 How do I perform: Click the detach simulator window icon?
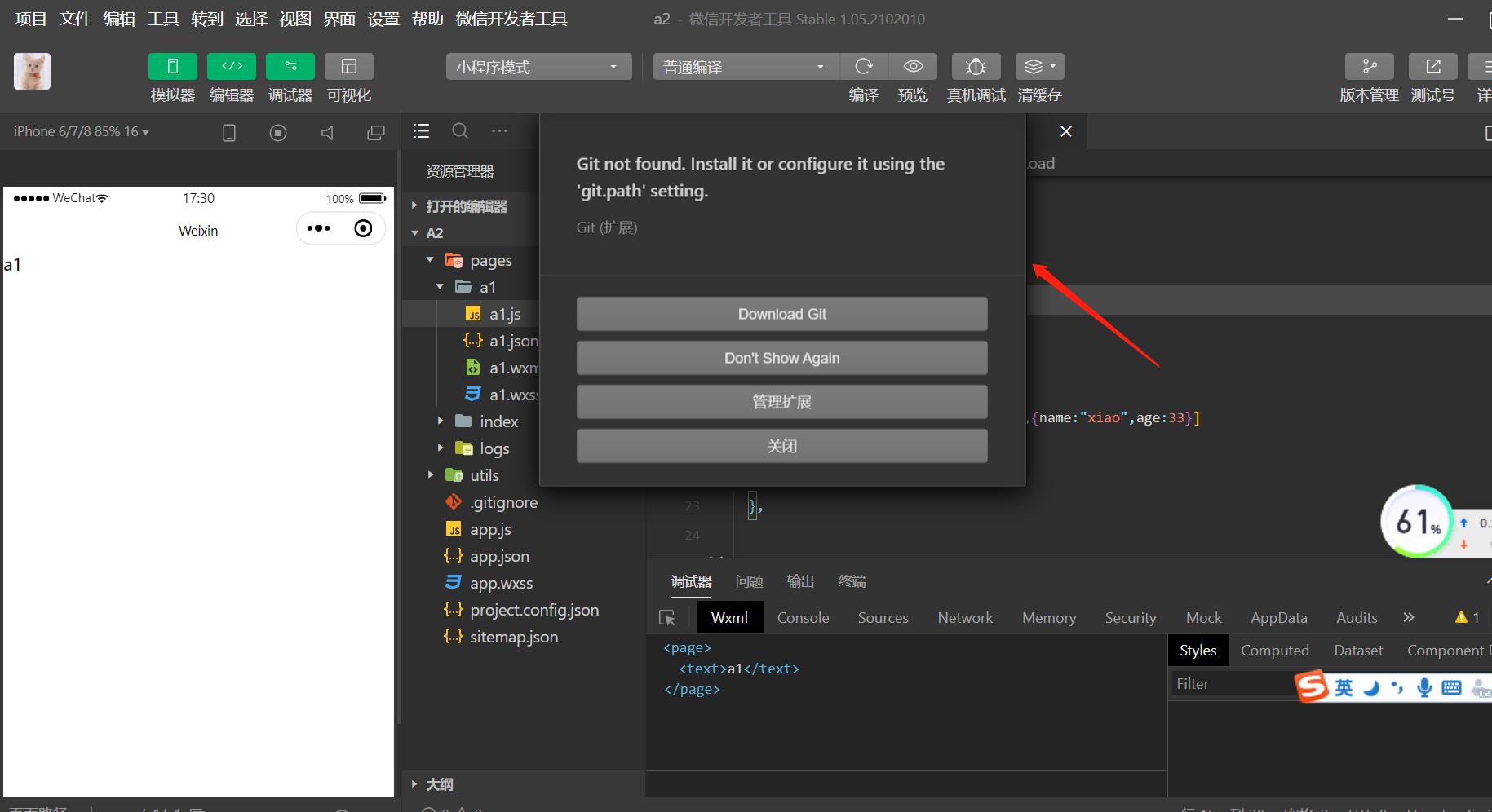point(376,132)
